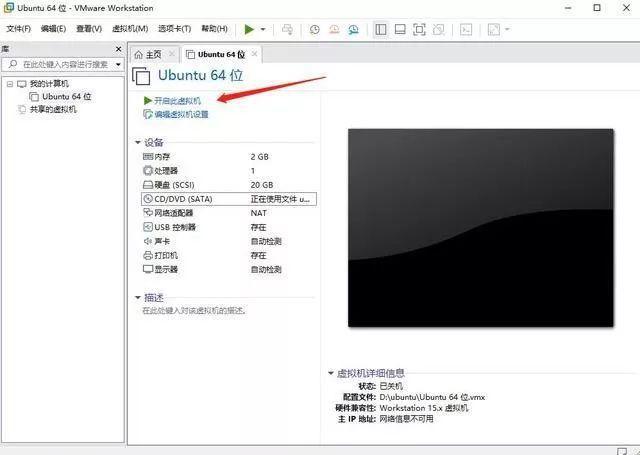Open the 查看(V) menu
This screenshot has width=640, height=455.
[89, 29]
